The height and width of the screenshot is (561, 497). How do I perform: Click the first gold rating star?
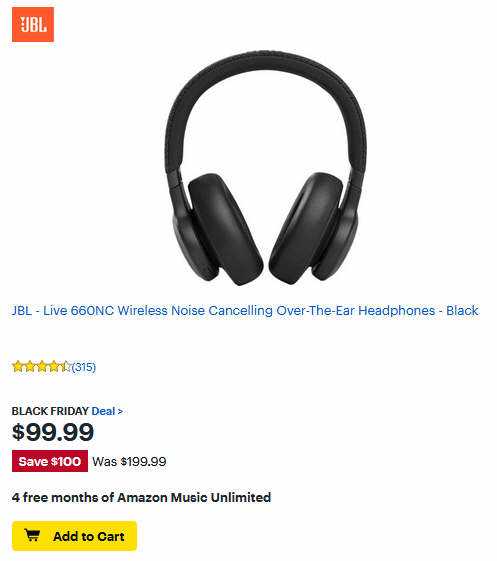click(x=18, y=366)
